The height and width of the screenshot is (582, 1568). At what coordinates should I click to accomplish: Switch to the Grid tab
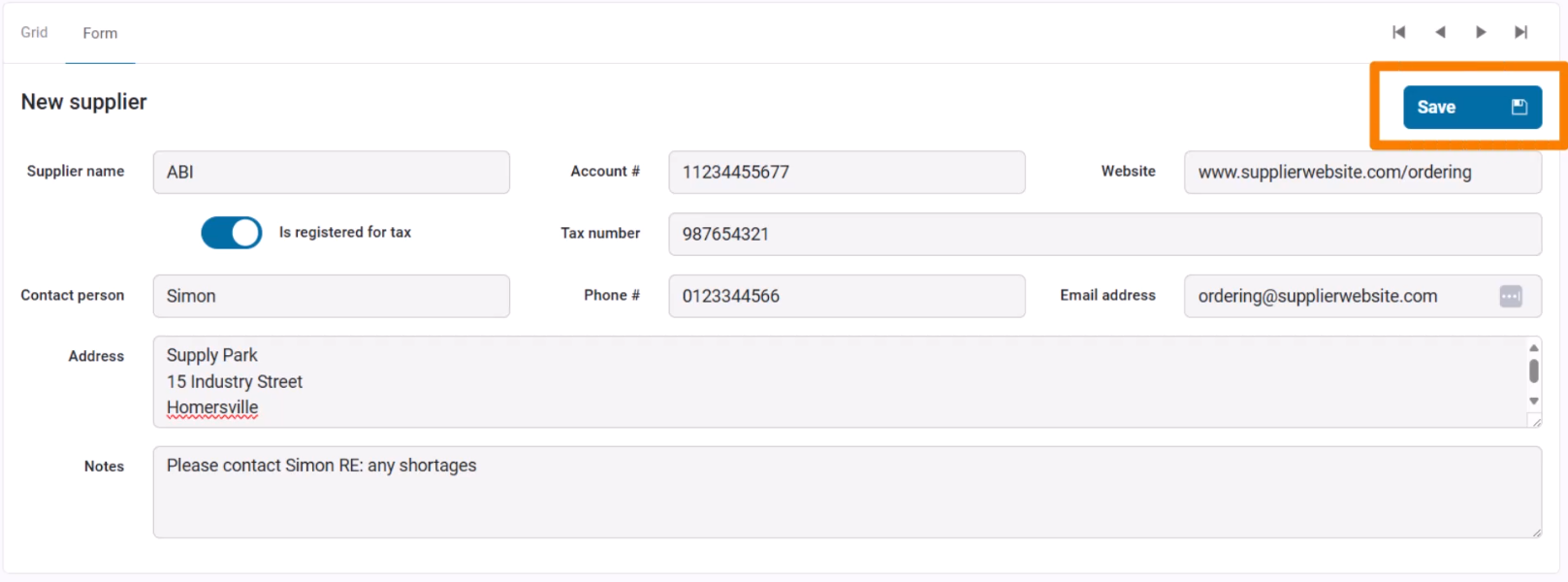tap(34, 32)
